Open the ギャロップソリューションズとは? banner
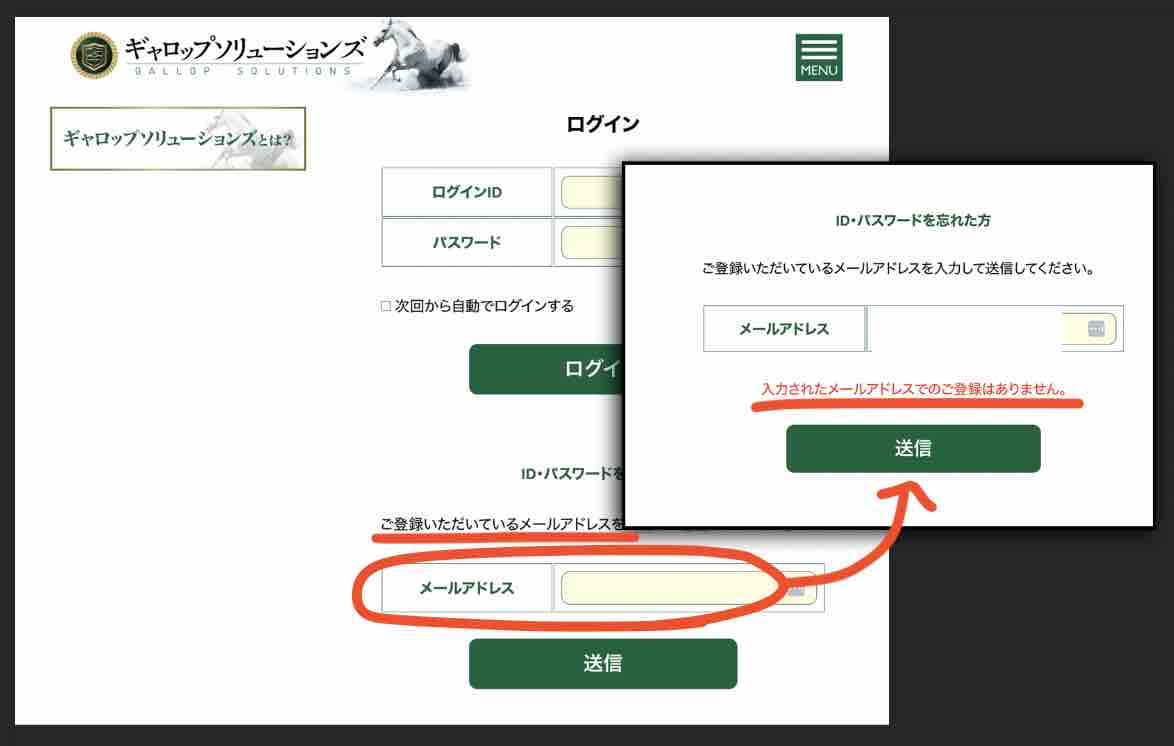1174x746 pixels. [x=177, y=139]
